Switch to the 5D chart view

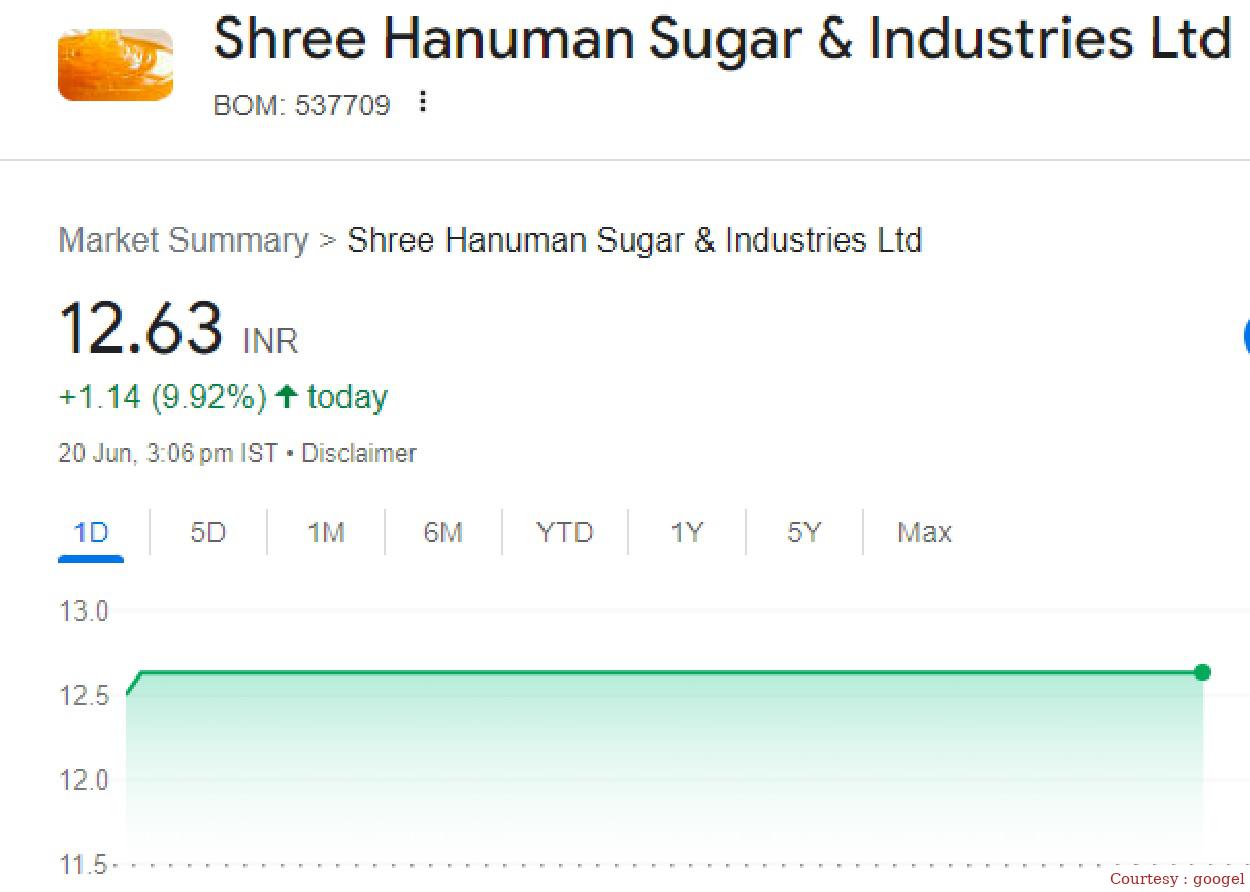click(x=207, y=532)
